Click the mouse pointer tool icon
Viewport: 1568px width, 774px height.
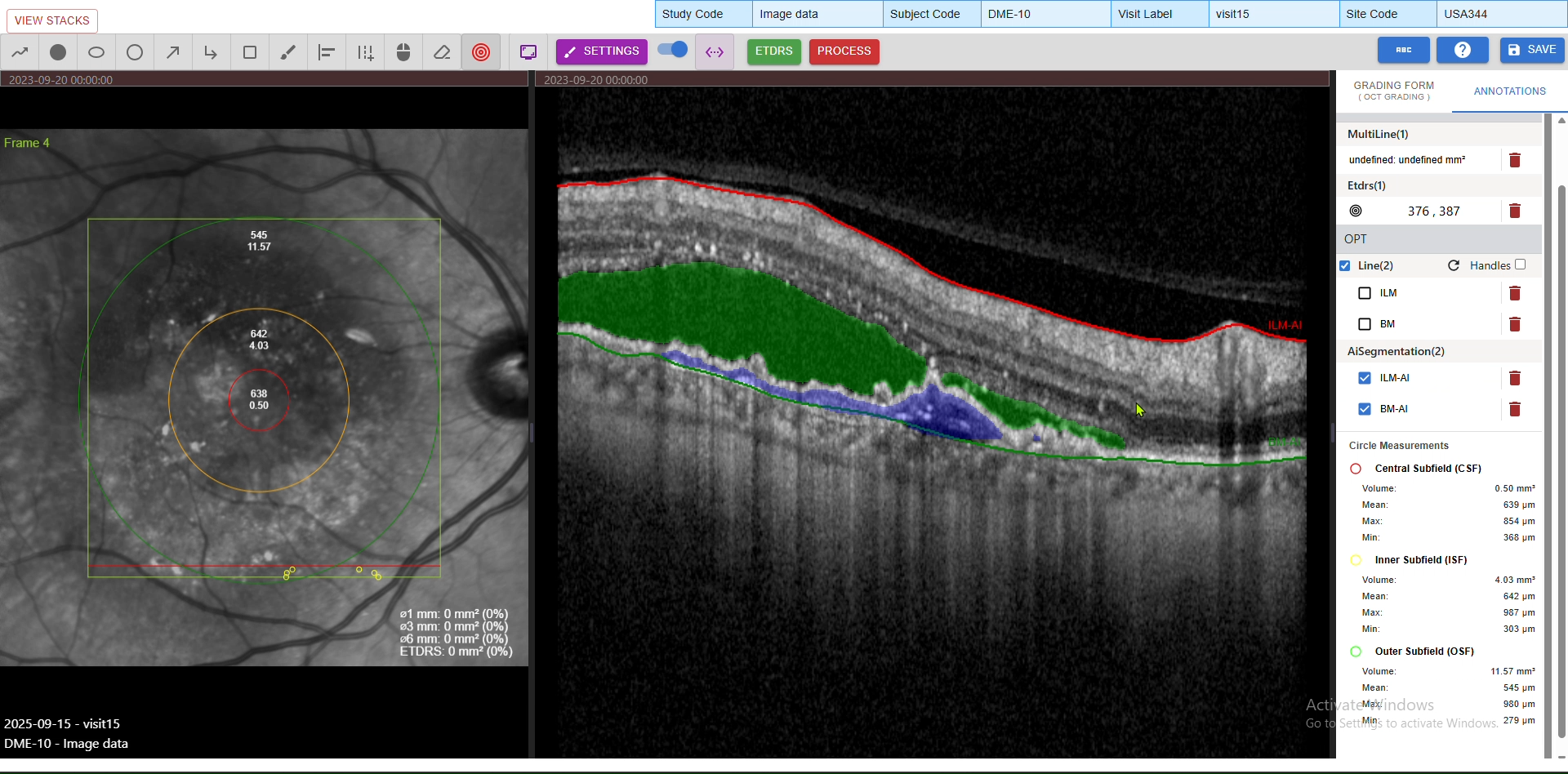tap(403, 52)
